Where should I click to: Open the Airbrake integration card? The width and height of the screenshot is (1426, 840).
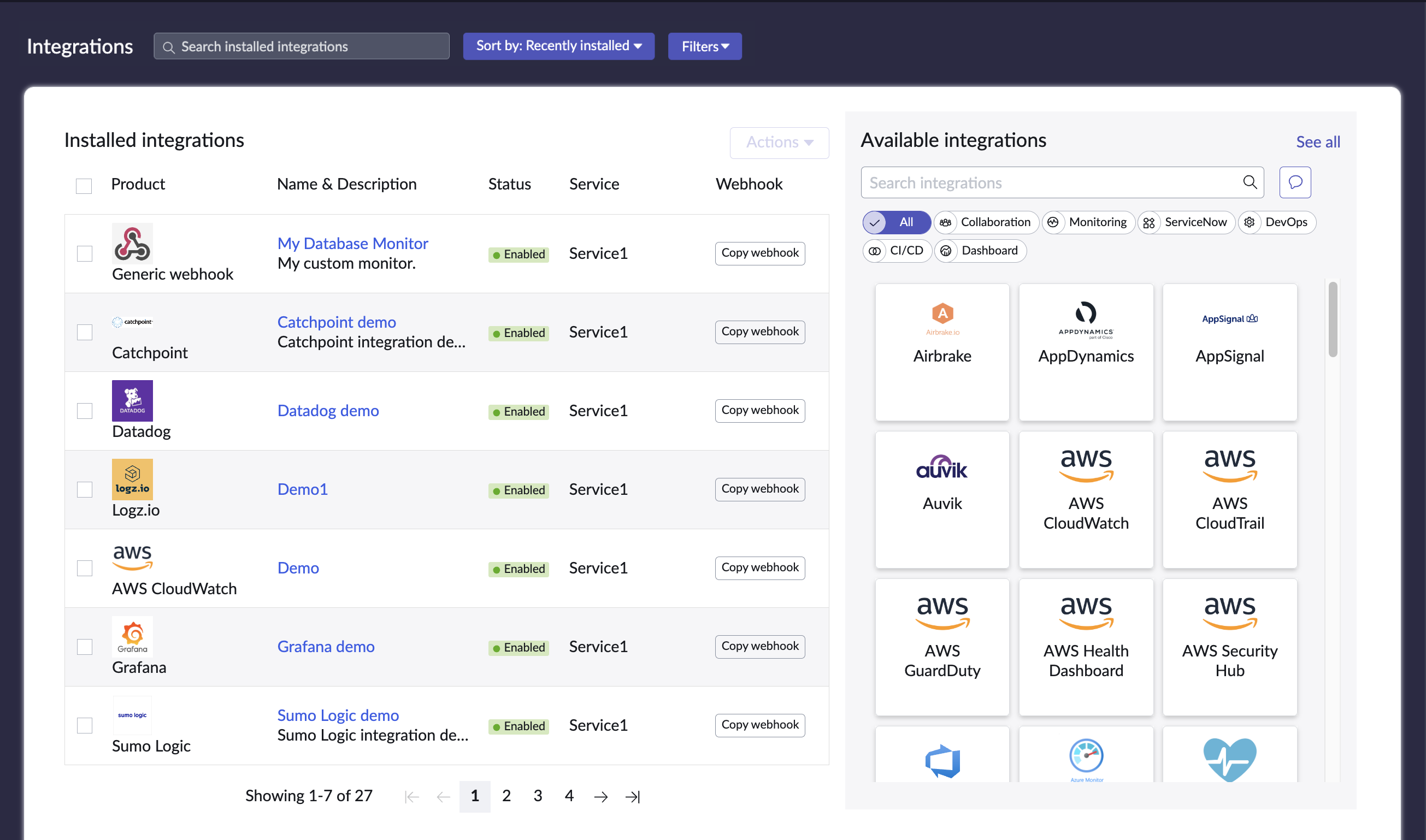[x=942, y=352]
